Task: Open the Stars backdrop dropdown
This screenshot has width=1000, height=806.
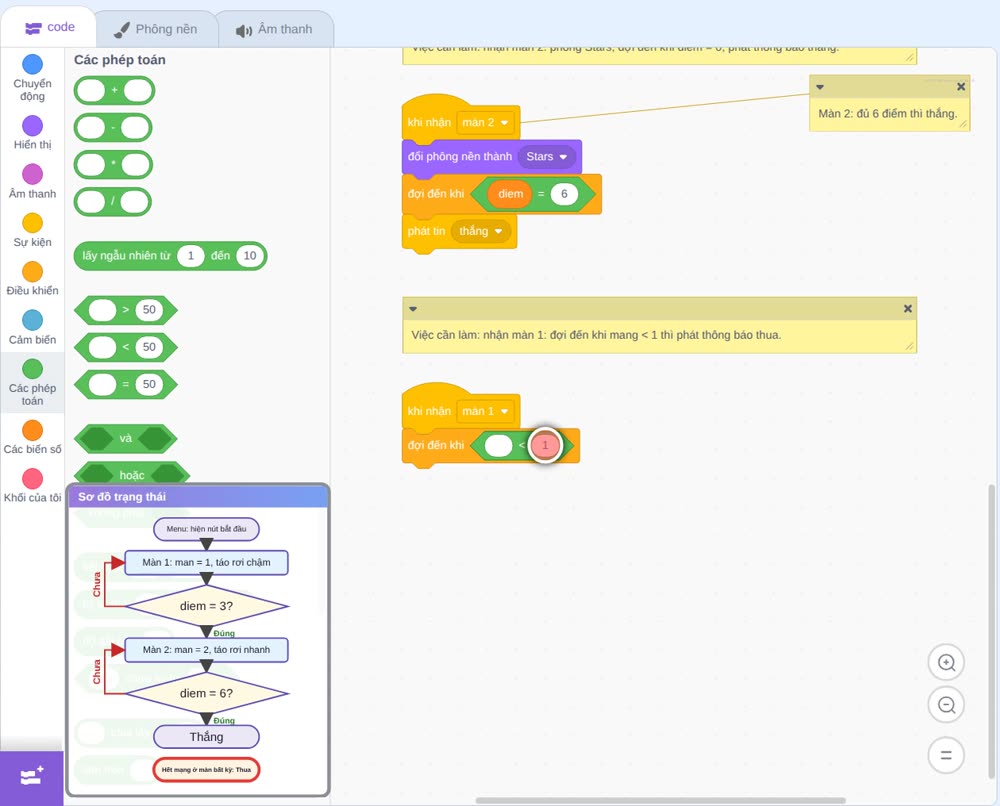Action: point(547,157)
